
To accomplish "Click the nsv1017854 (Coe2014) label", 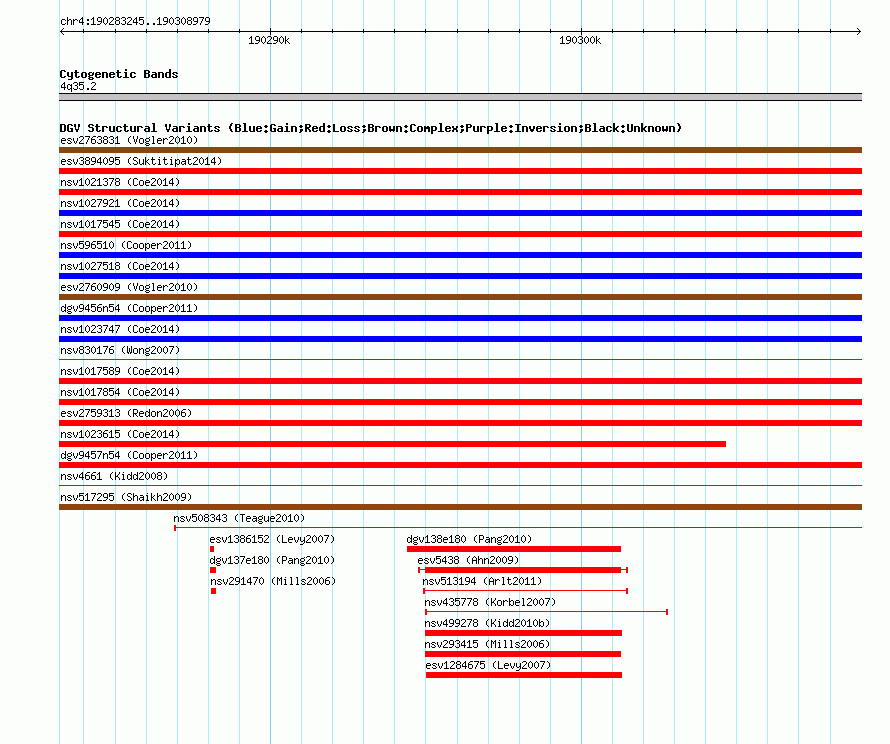I will click(120, 392).
